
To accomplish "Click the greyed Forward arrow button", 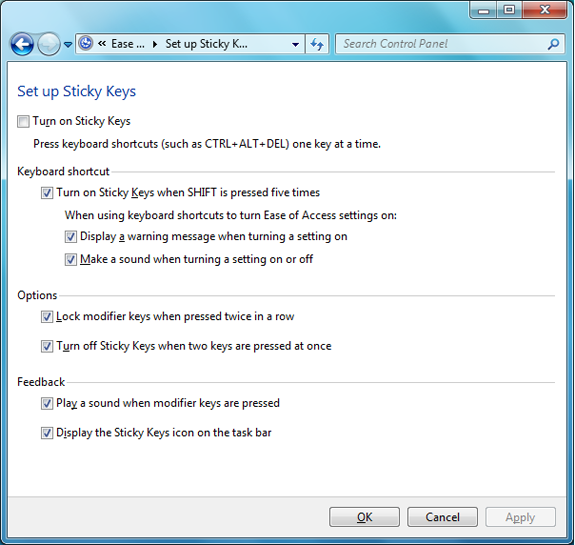I will coord(49,44).
